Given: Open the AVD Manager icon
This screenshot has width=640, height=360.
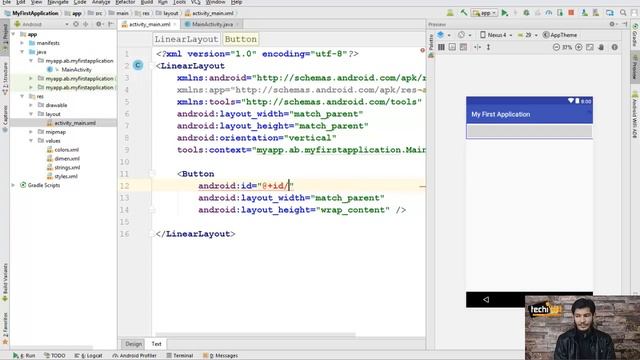Looking at the screenshot, I should point(596,13).
